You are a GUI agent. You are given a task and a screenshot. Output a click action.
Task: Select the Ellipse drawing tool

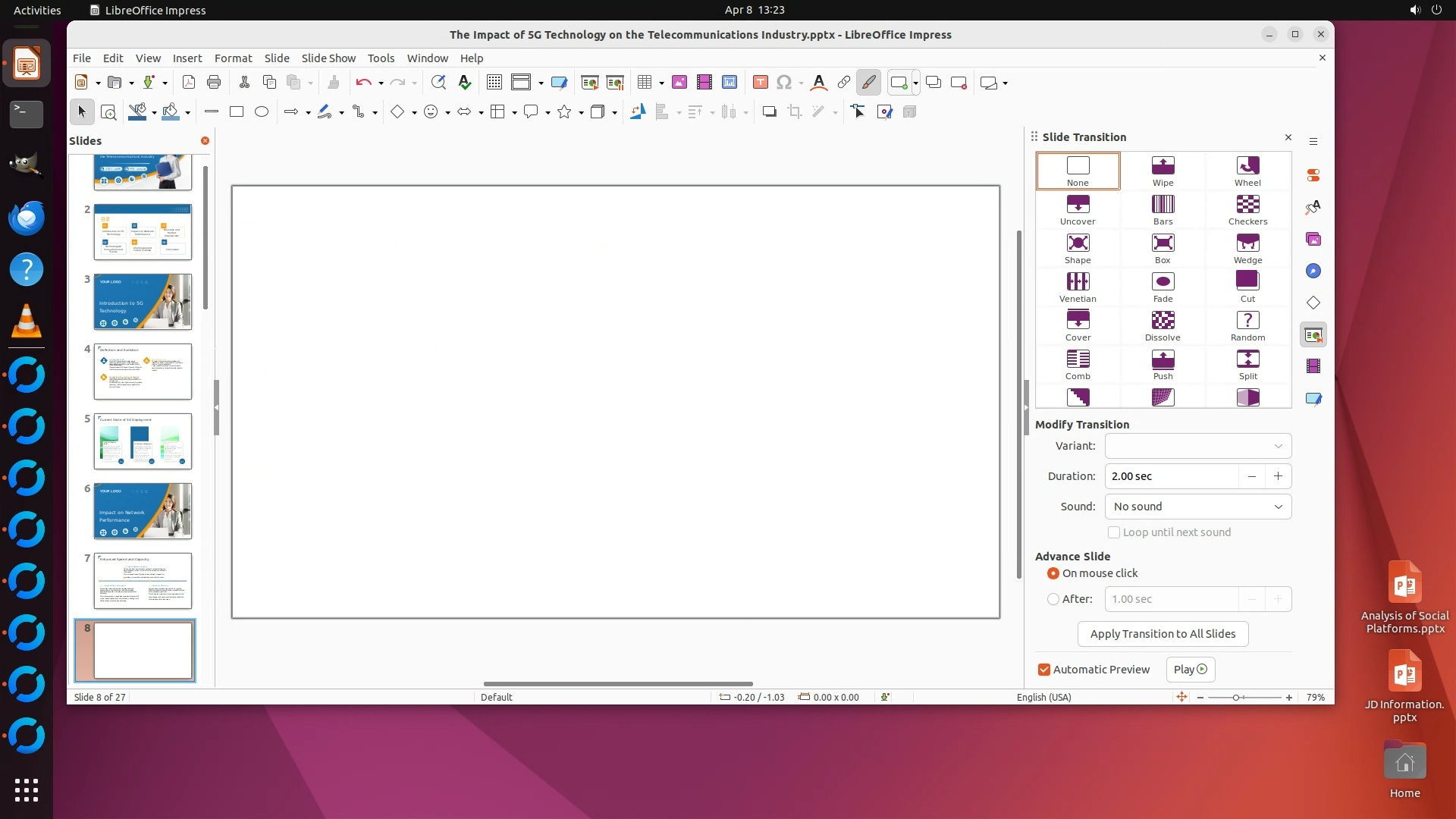262,112
